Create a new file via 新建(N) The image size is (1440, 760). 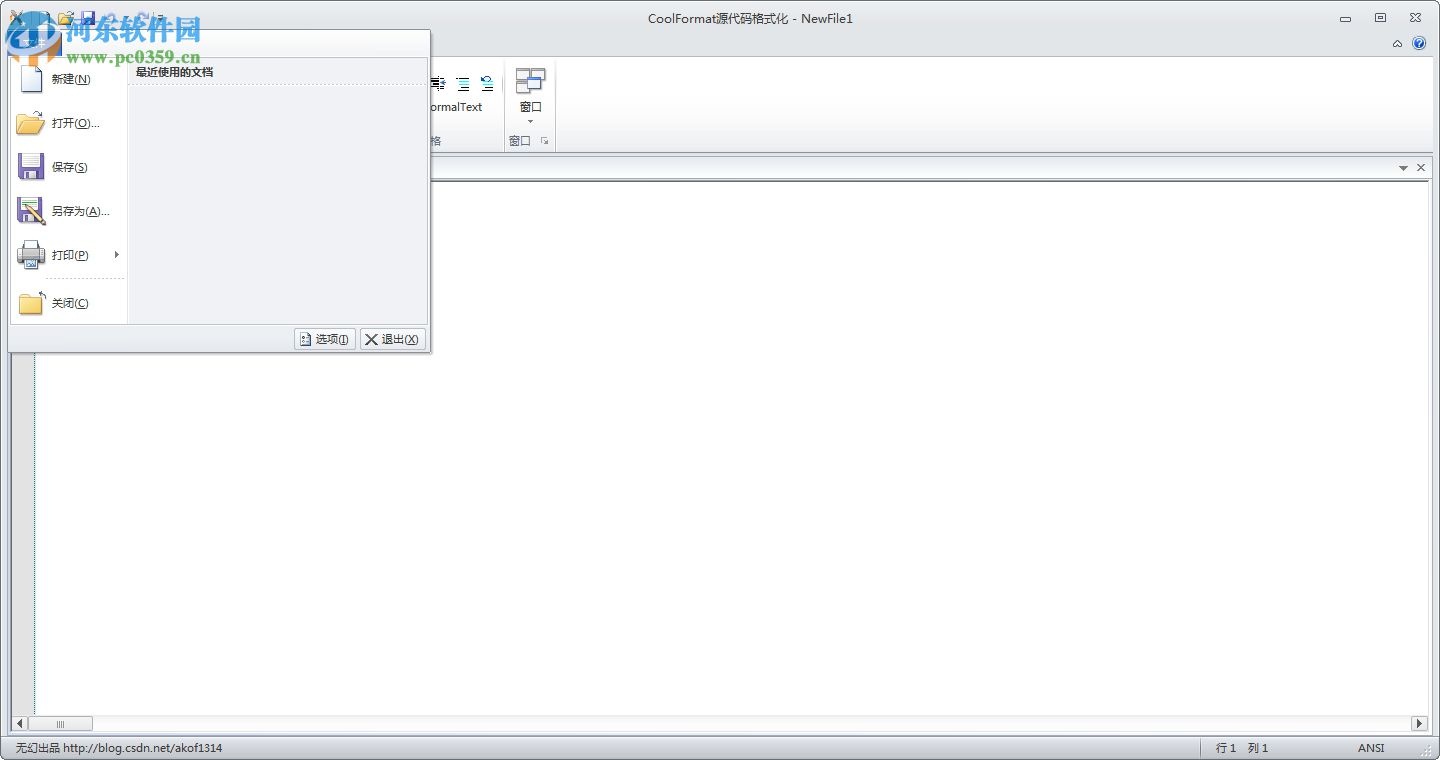68,79
